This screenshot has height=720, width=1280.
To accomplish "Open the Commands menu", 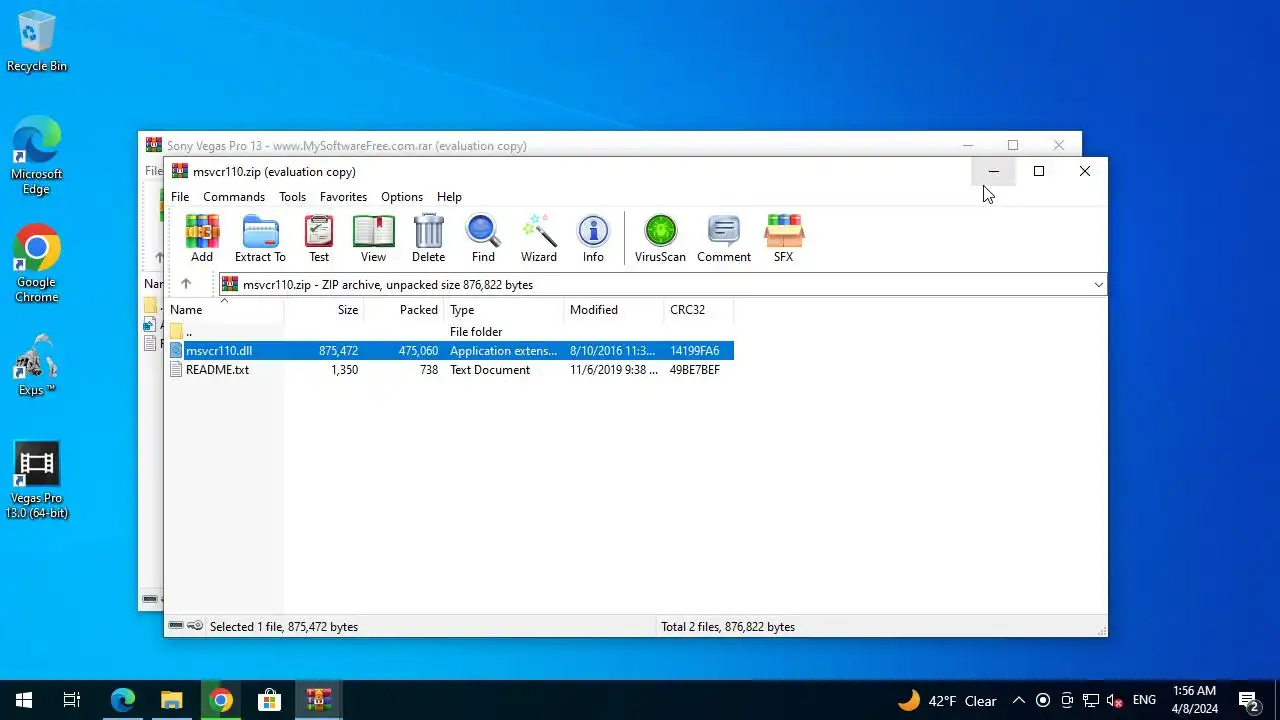I will click(x=234, y=197).
